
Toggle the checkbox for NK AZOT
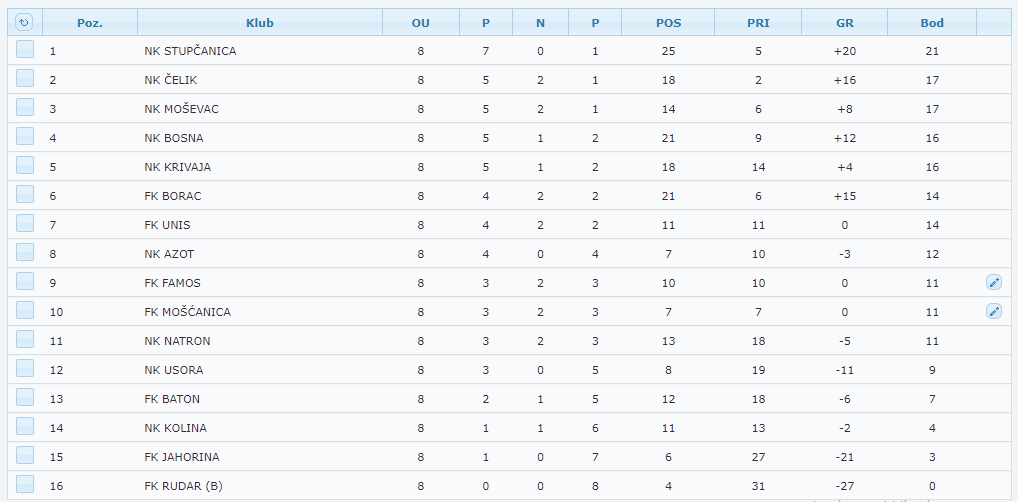[x=25, y=253]
